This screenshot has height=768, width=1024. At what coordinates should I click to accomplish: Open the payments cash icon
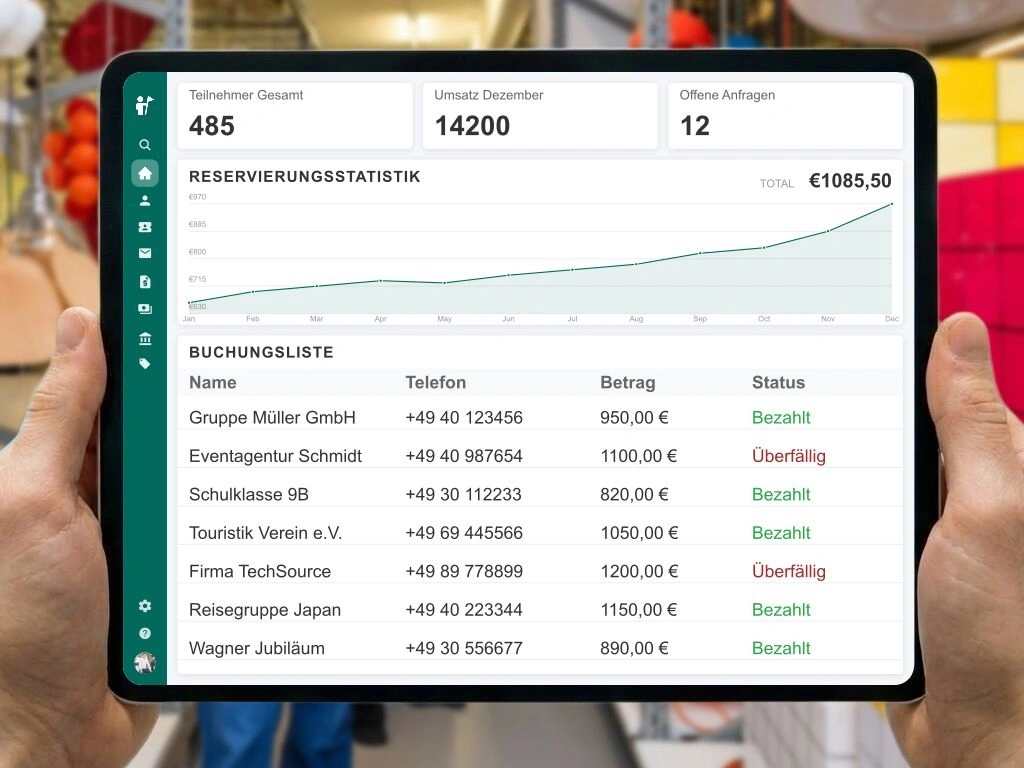pos(145,309)
